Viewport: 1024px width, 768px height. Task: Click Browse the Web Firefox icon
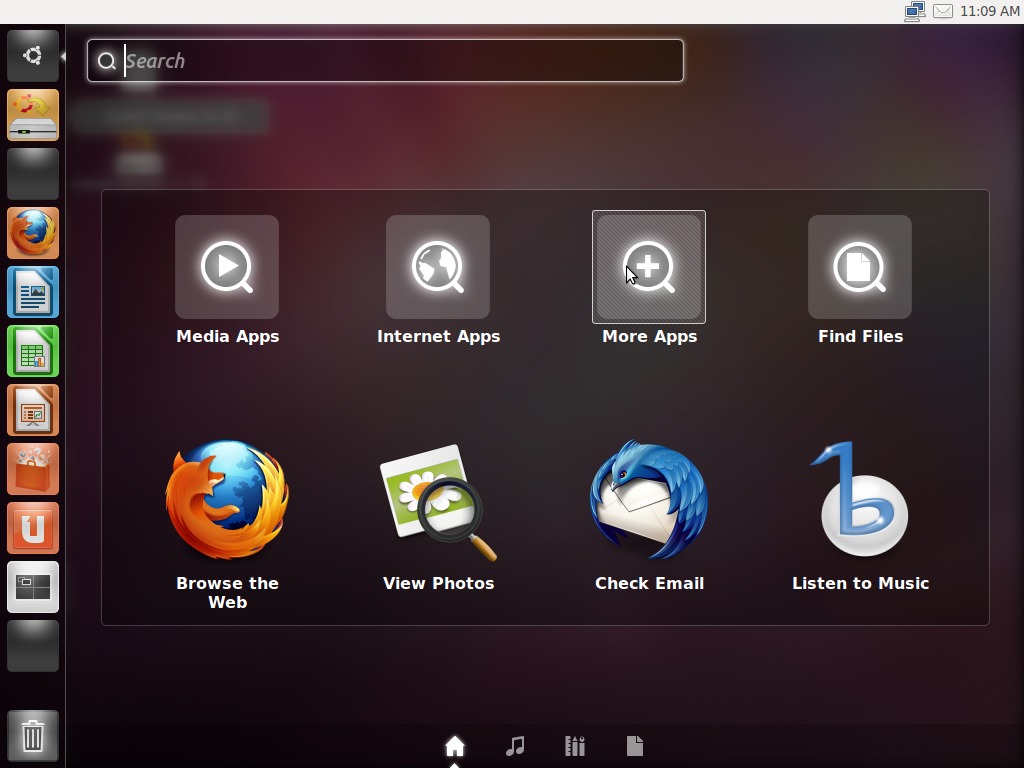(227, 500)
